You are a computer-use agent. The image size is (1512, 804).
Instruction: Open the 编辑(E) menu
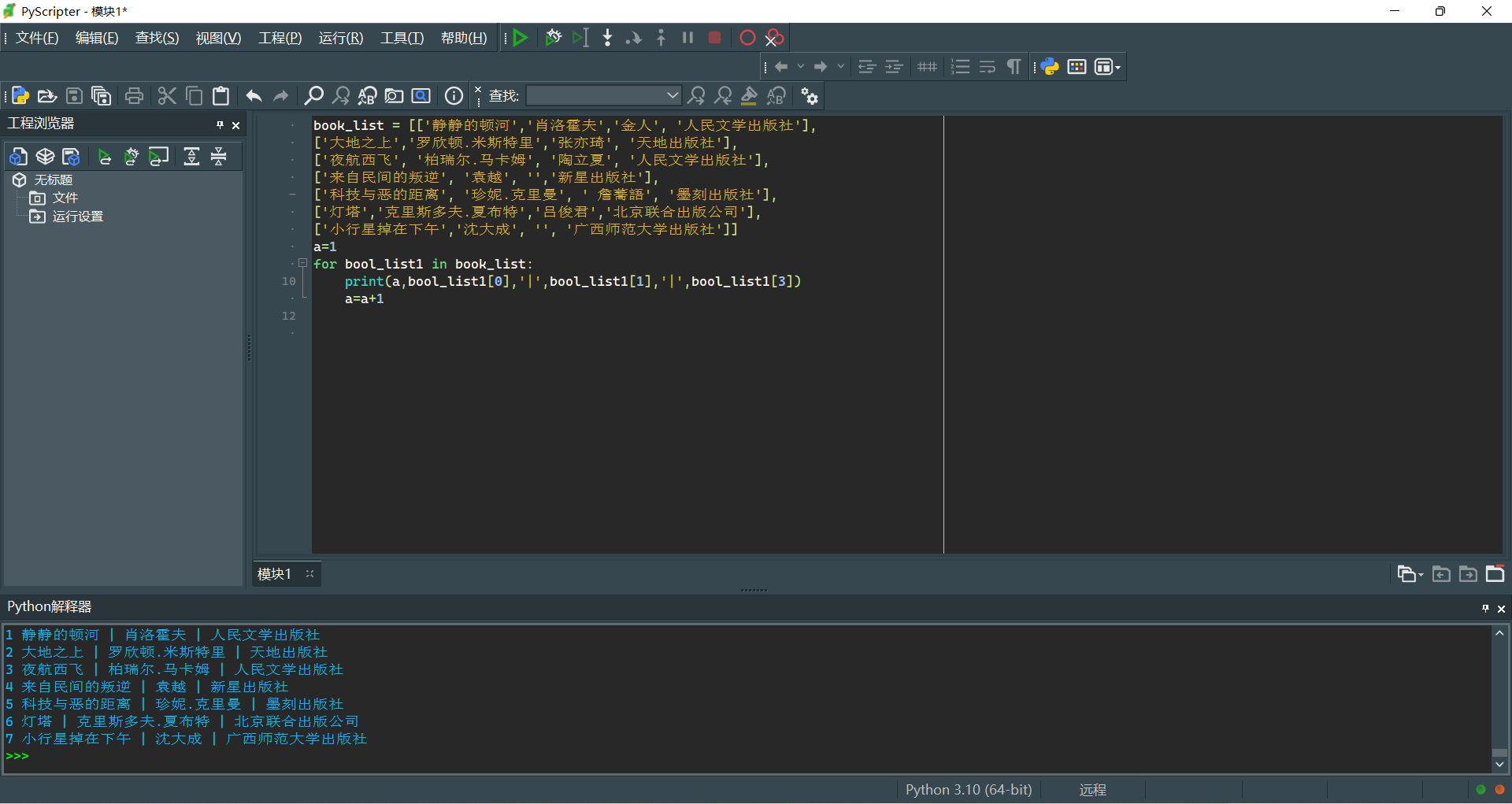click(97, 38)
